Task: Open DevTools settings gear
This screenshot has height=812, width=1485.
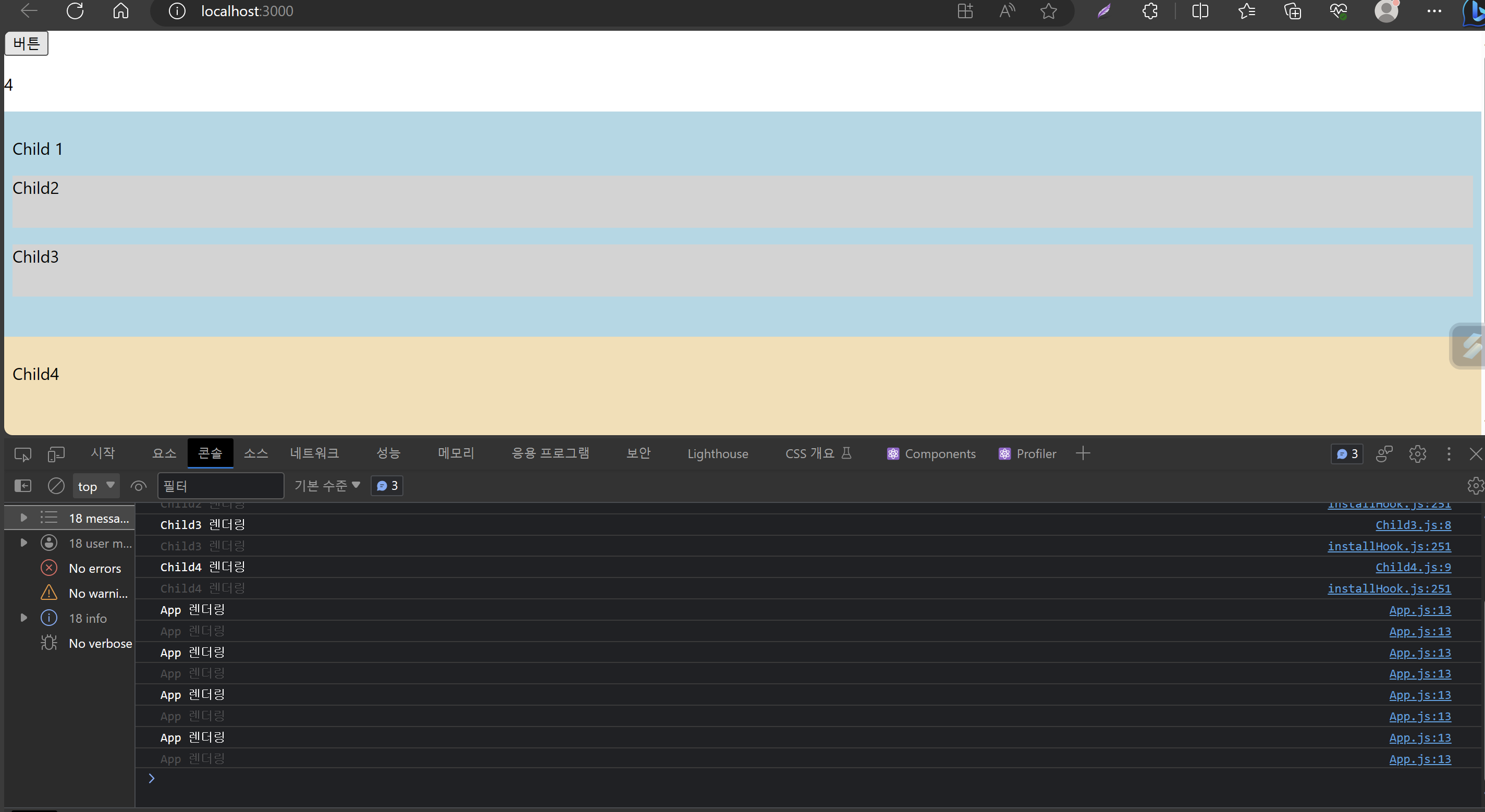Action: point(1417,454)
